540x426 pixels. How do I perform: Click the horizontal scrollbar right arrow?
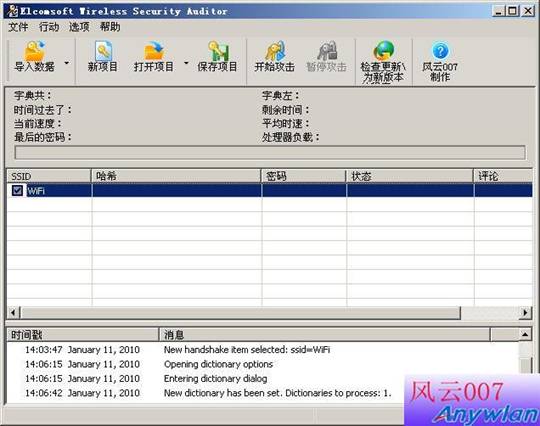point(526,313)
